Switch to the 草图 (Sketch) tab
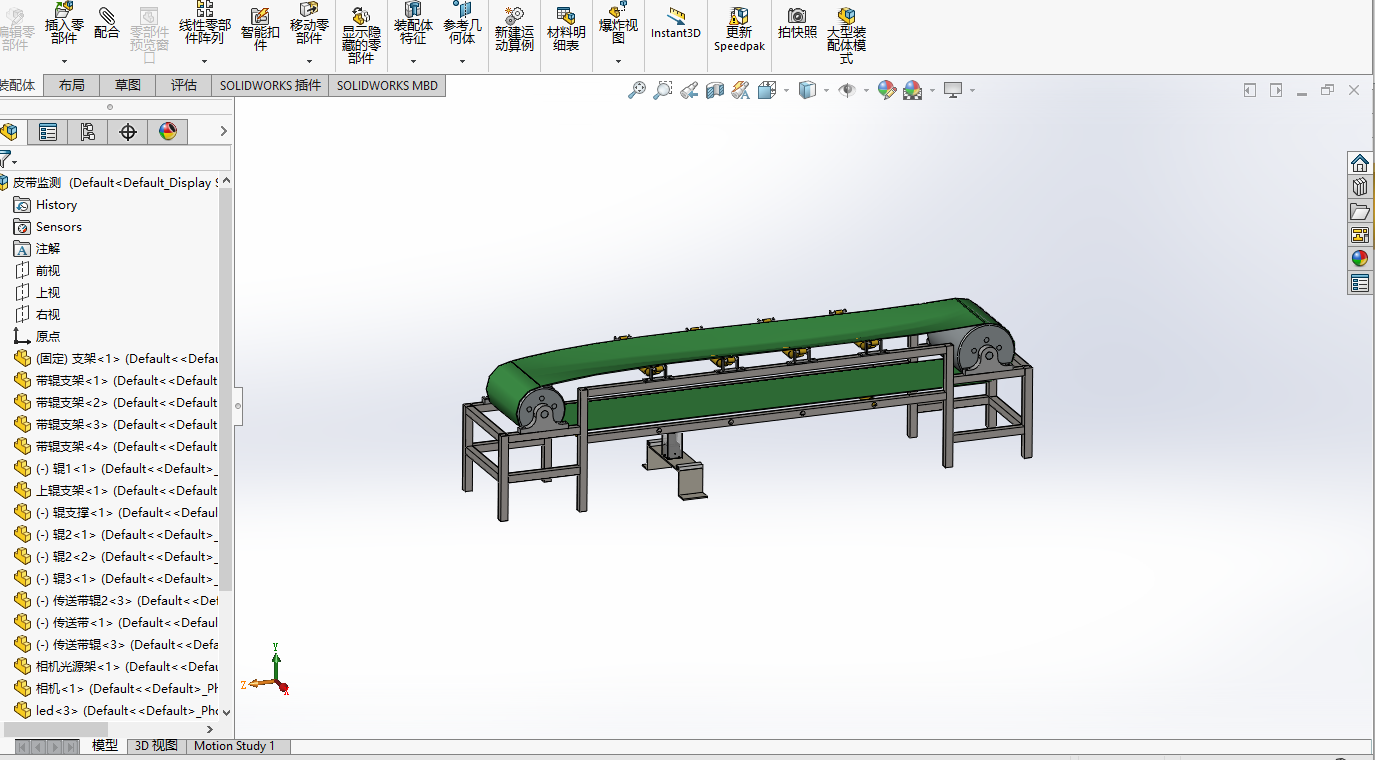The height and width of the screenshot is (760, 1375). [128, 85]
